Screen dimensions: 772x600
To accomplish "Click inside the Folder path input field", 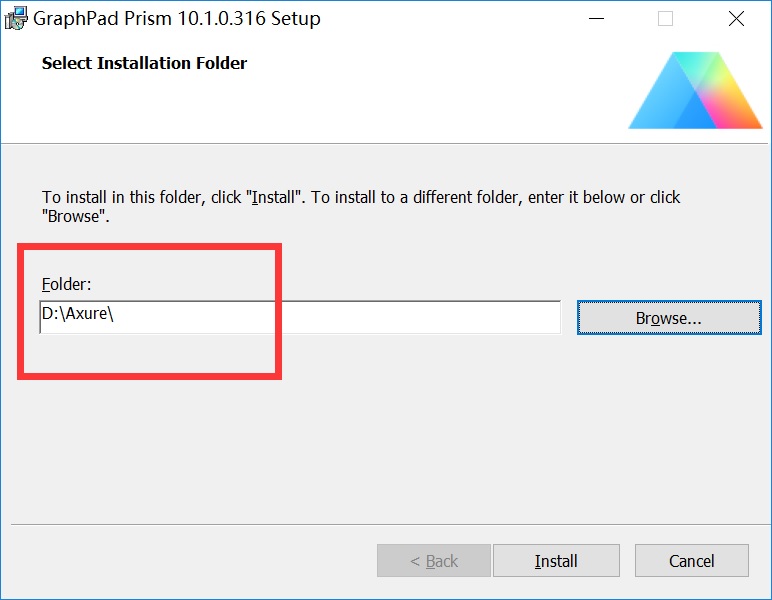I will (300, 317).
